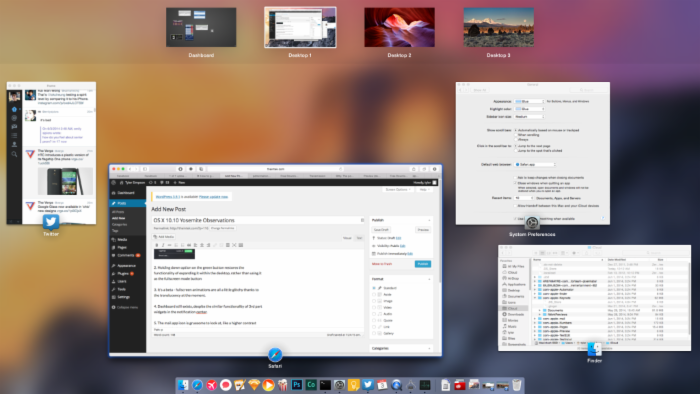
Task: Click the search magnifier icon in the Twitter window sidebar
Action: click(x=14, y=154)
